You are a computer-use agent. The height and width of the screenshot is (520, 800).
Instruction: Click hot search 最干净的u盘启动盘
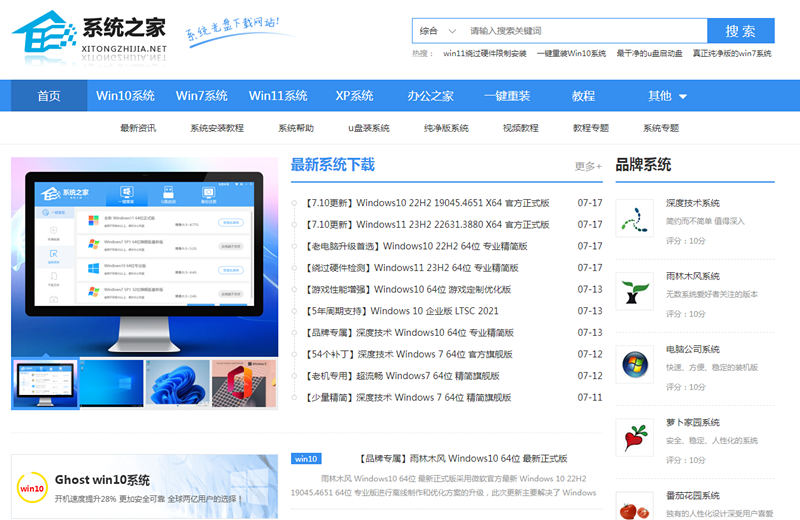point(649,54)
